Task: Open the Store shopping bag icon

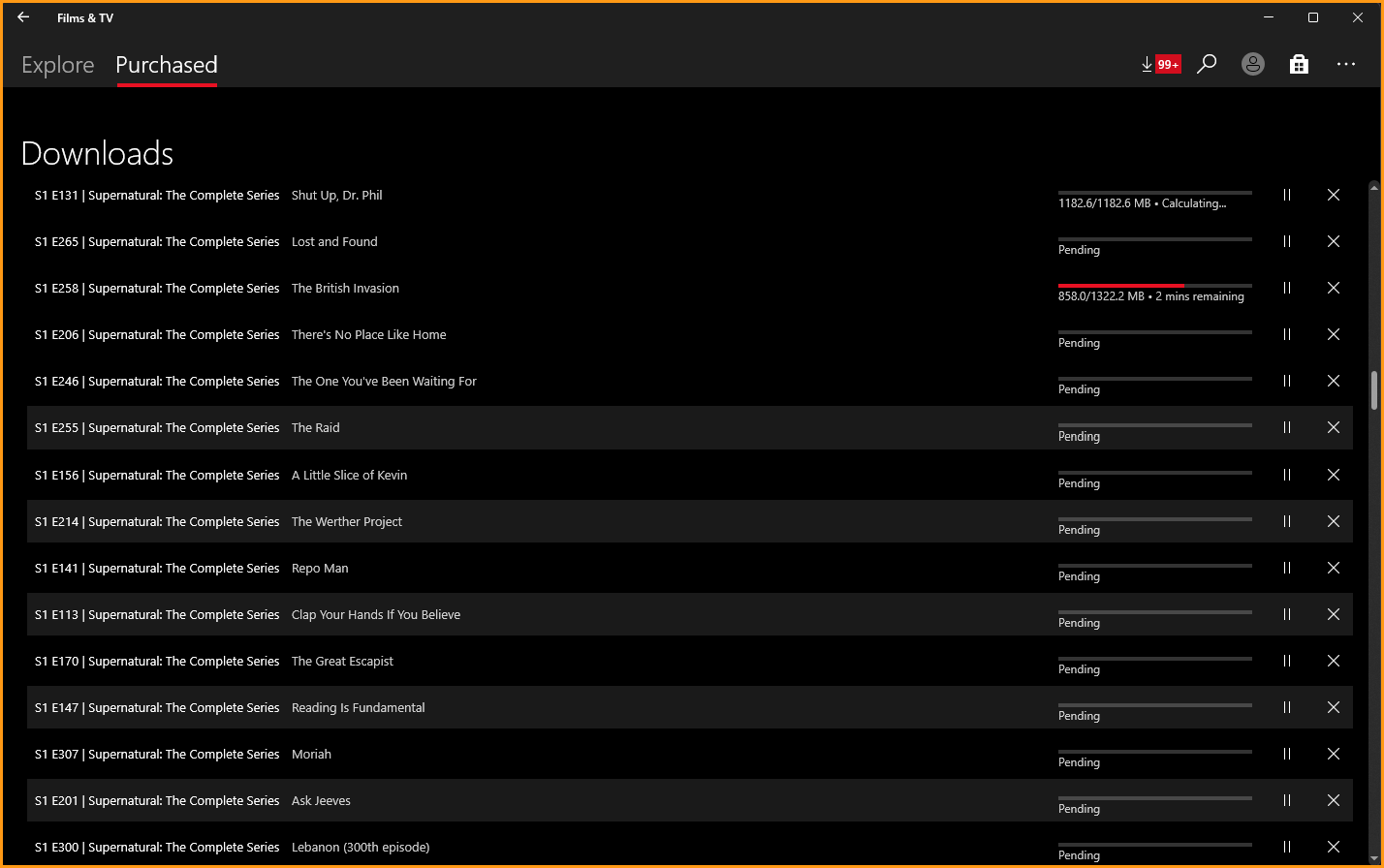Action: (1300, 64)
